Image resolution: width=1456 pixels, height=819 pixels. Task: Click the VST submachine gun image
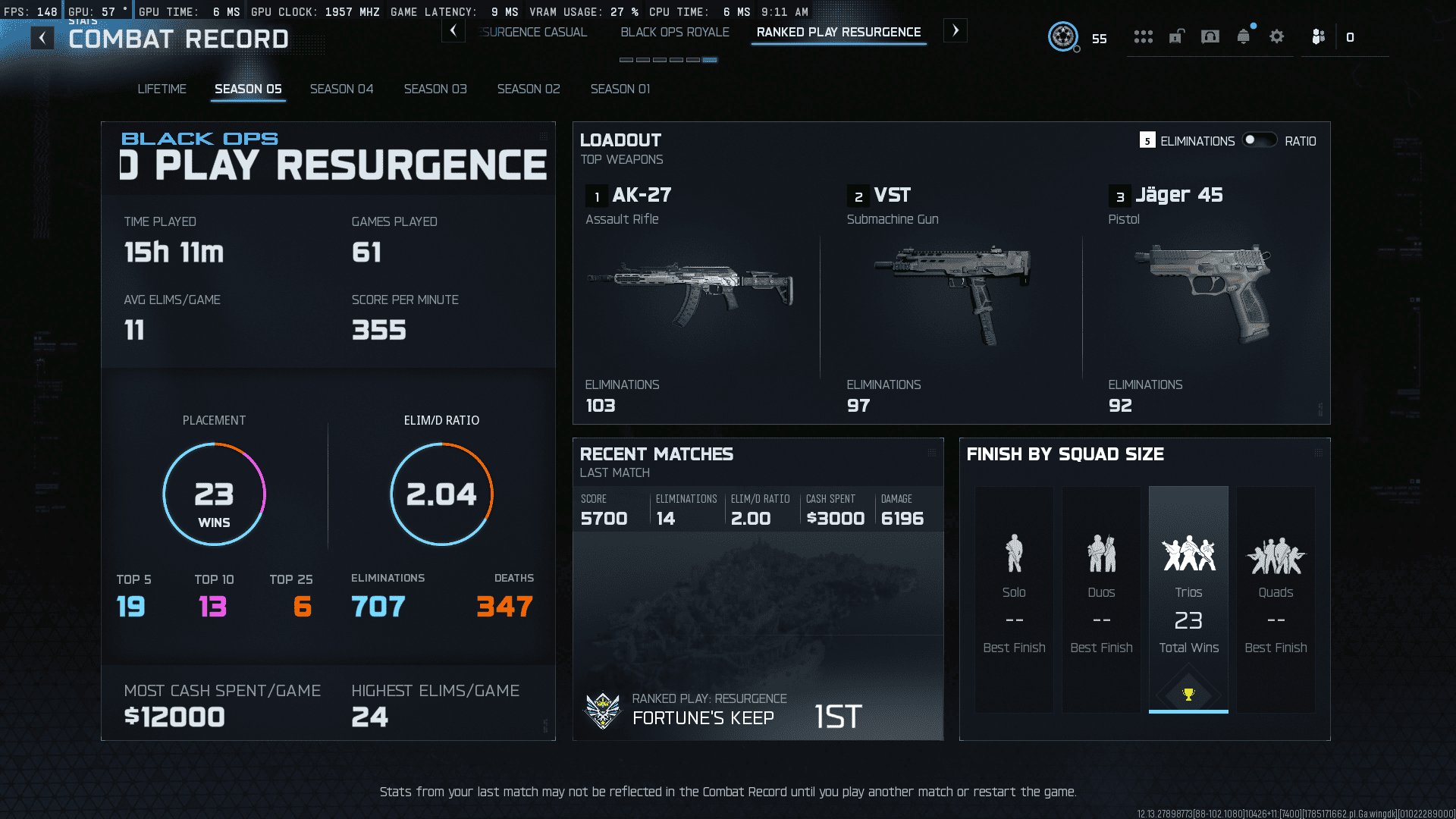click(952, 294)
